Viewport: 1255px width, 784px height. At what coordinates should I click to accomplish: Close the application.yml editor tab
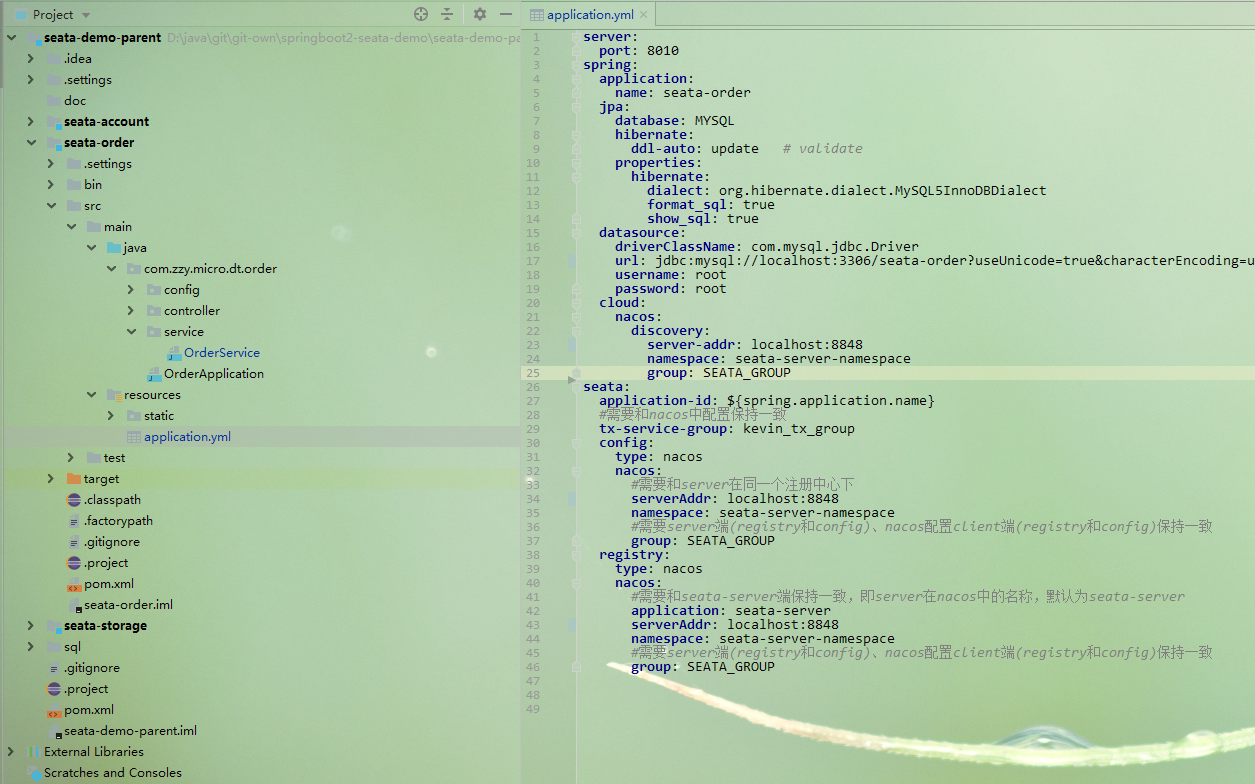(644, 15)
